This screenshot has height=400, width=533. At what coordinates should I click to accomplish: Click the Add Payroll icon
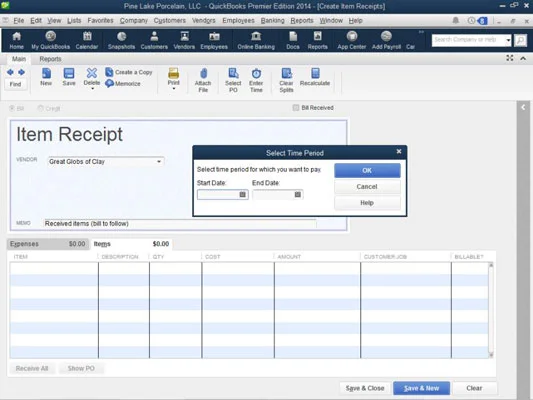(386, 40)
